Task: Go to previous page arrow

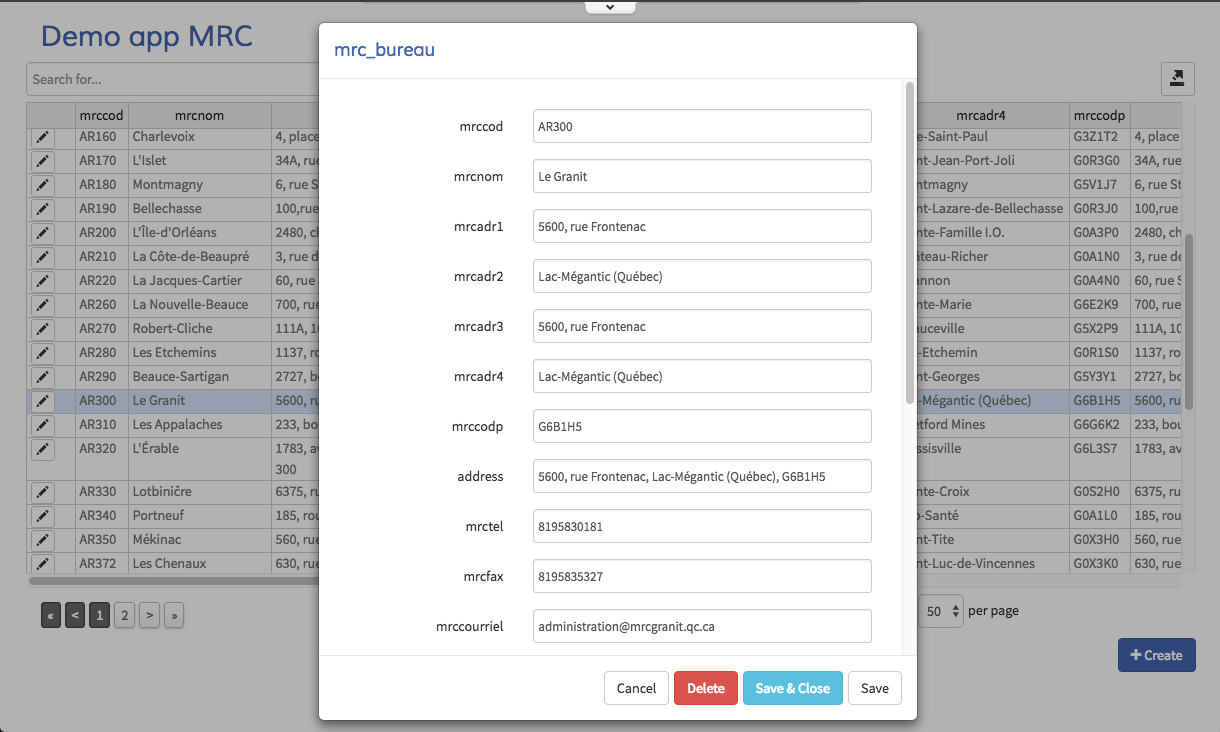Action: [76, 615]
